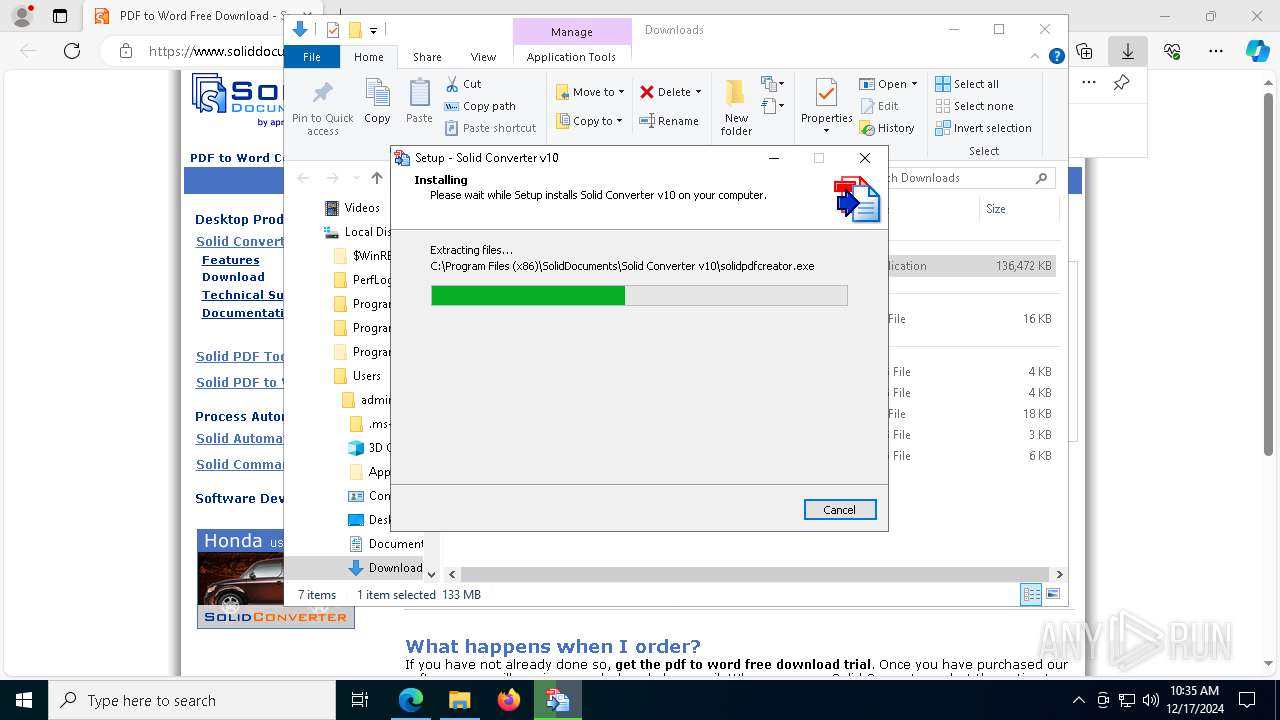Refresh the browser page

72,50
